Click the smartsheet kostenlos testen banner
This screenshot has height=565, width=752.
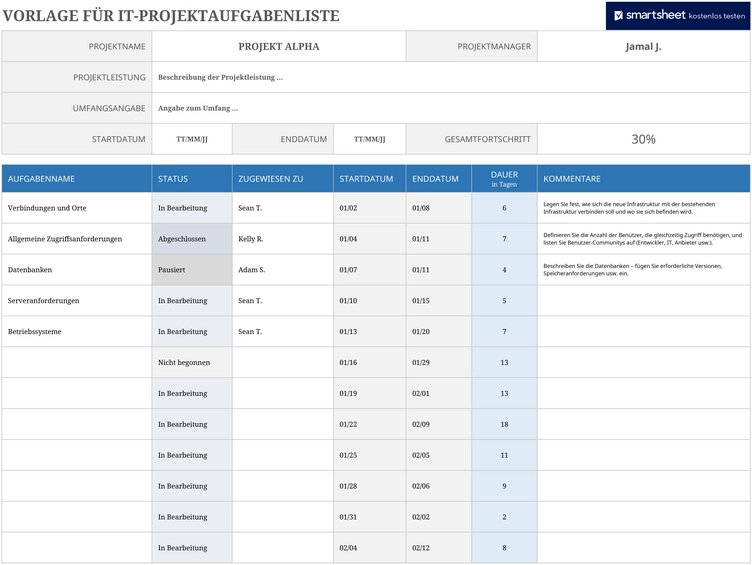678,15
